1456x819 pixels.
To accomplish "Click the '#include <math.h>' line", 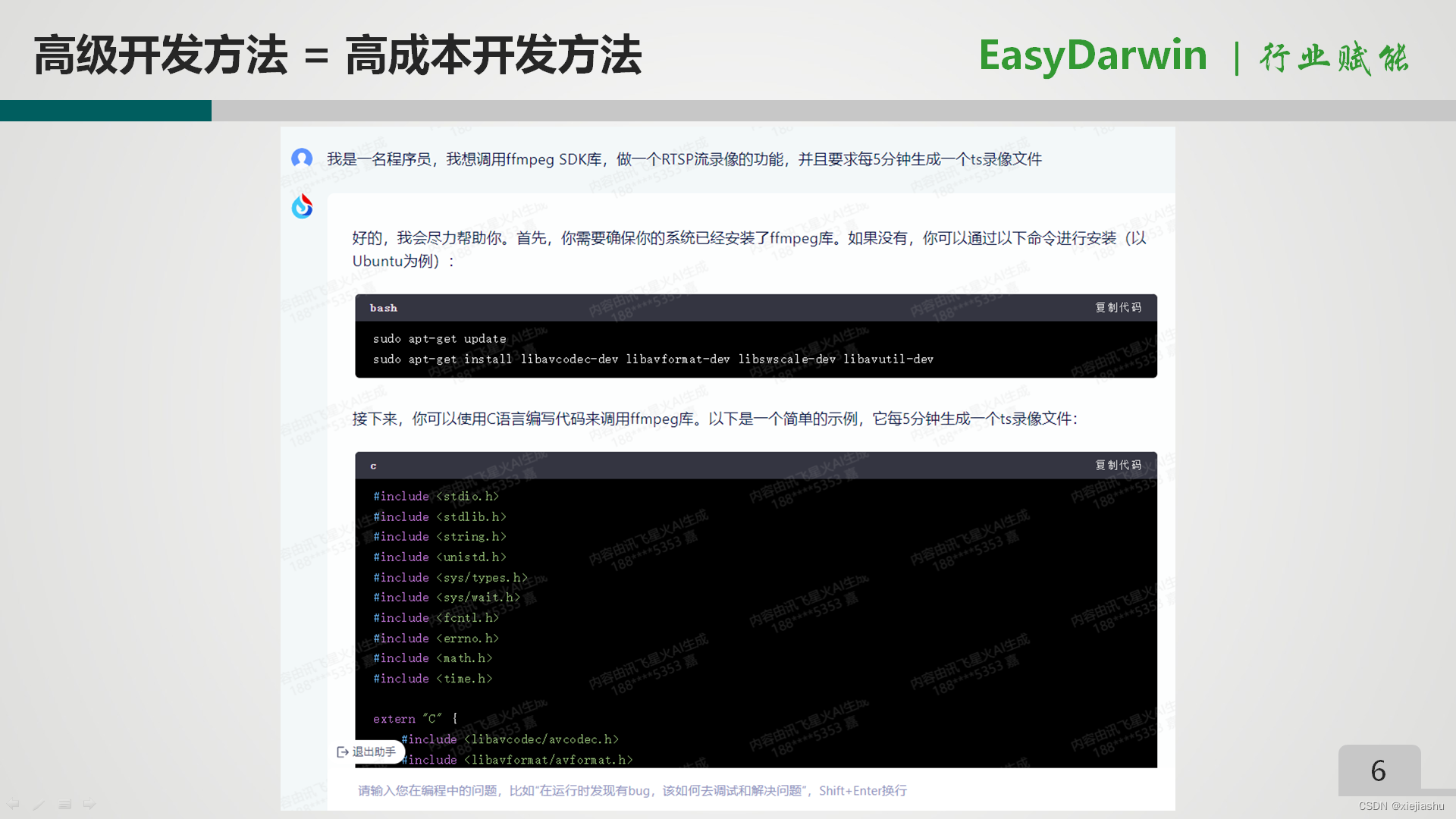I will [x=433, y=657].
